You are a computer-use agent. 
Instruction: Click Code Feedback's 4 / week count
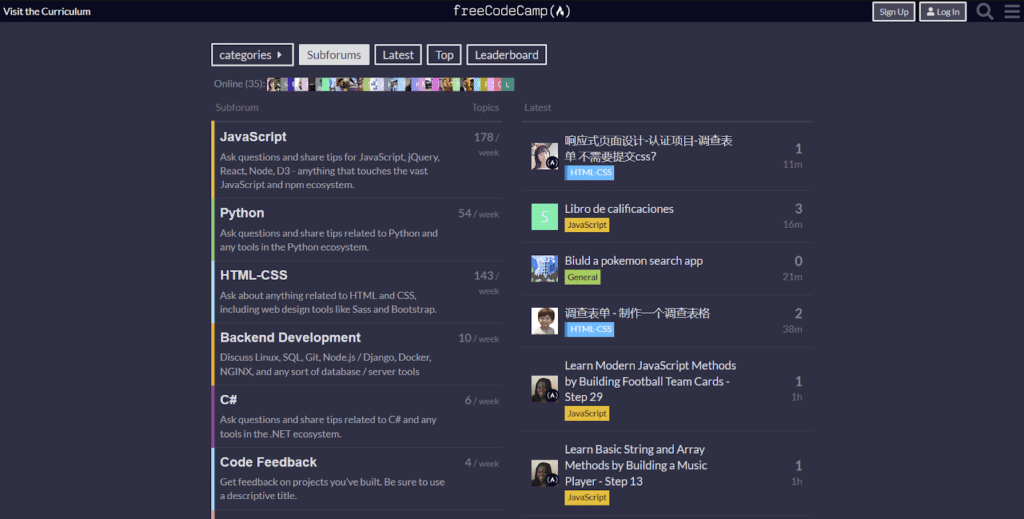[x=482, y=463]
